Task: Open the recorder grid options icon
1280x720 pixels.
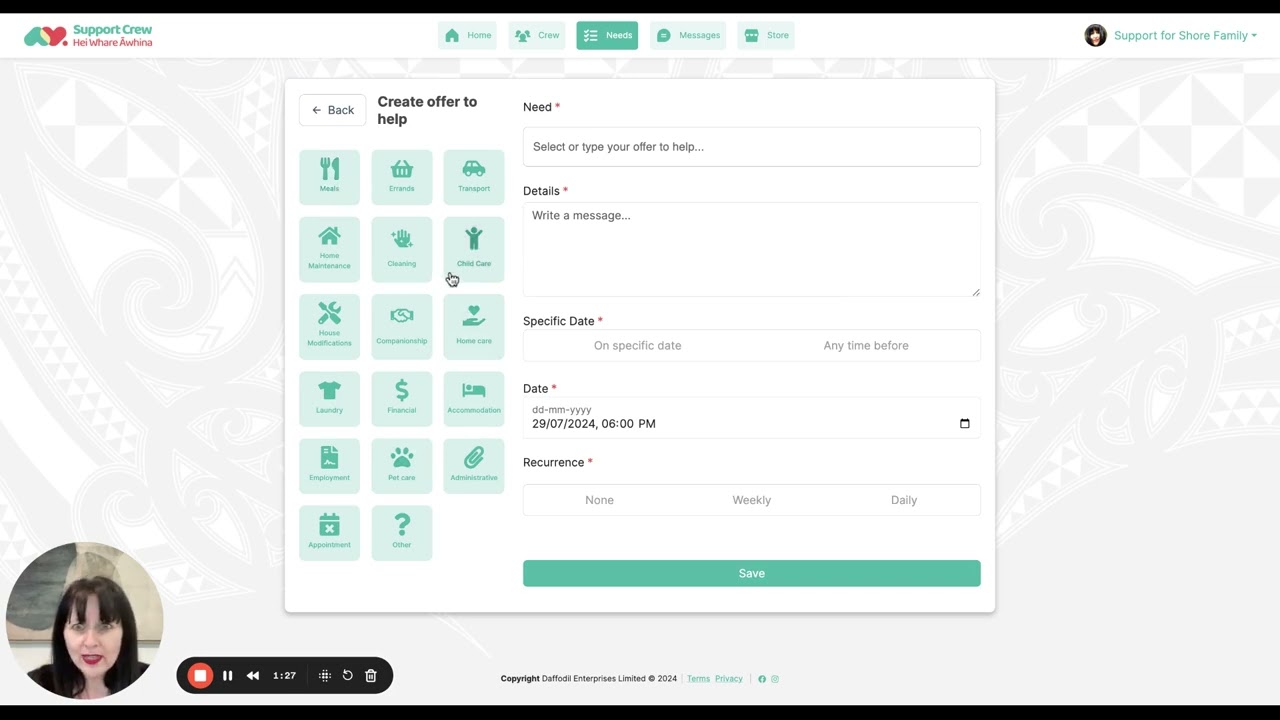Action: click(324, 676)
